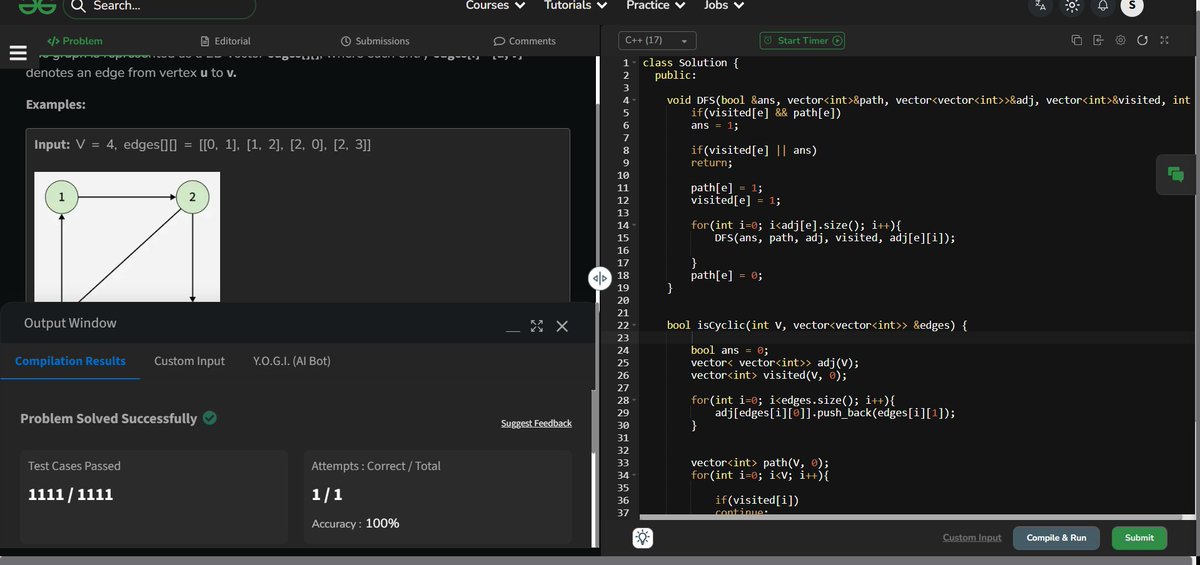Open the Y.O.G.I. (AI Bot) tab

click(292, 361)
